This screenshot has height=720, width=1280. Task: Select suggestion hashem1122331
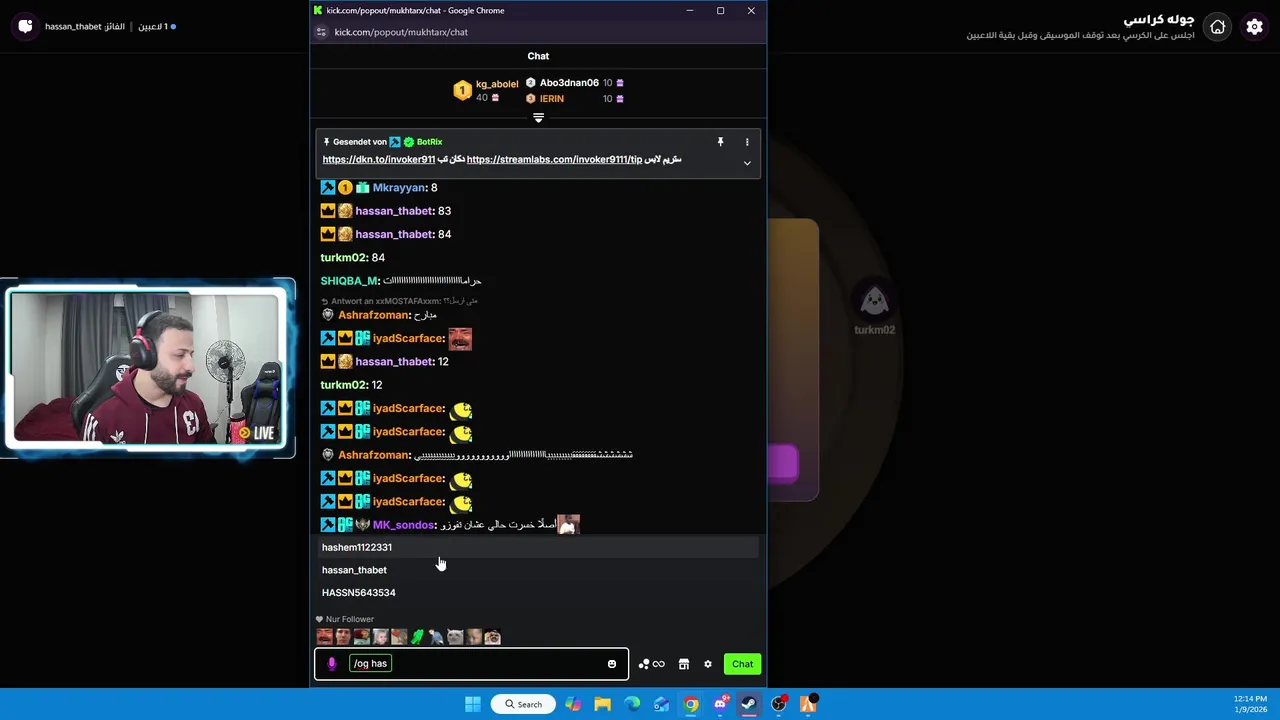point(538,547)
